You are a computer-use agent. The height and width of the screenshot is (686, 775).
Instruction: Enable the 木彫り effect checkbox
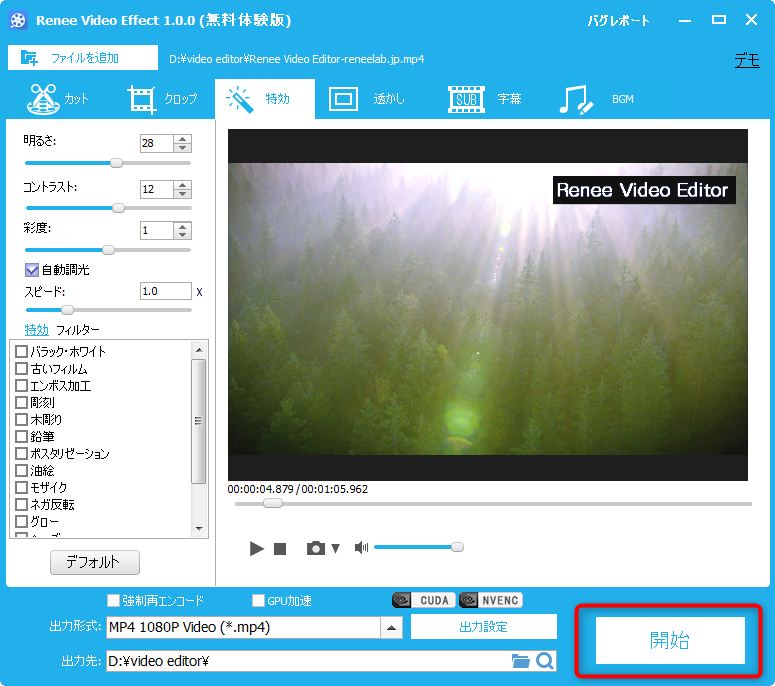(x=21, y=419)
